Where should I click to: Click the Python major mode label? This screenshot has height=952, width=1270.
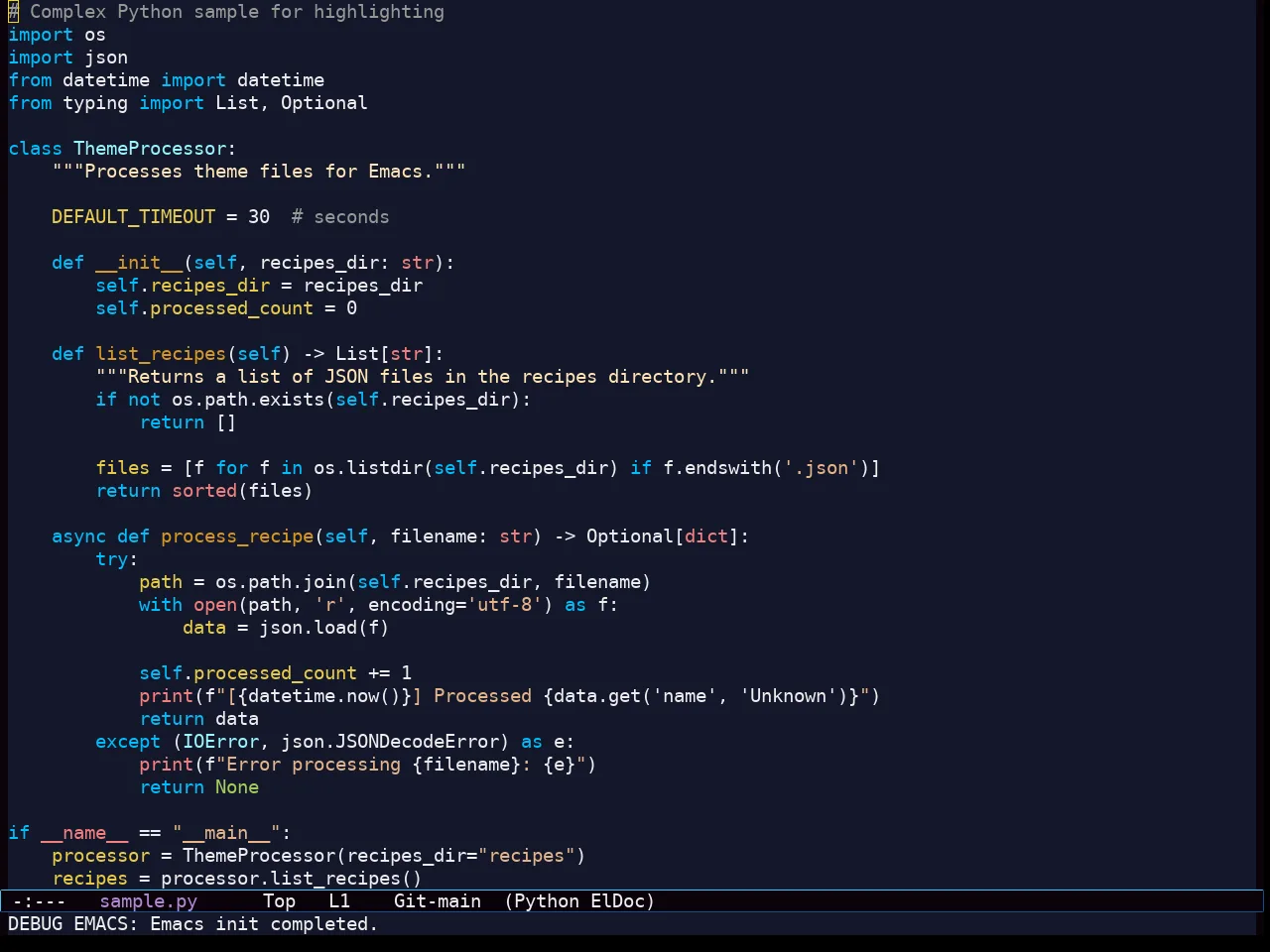click(547, 901)
